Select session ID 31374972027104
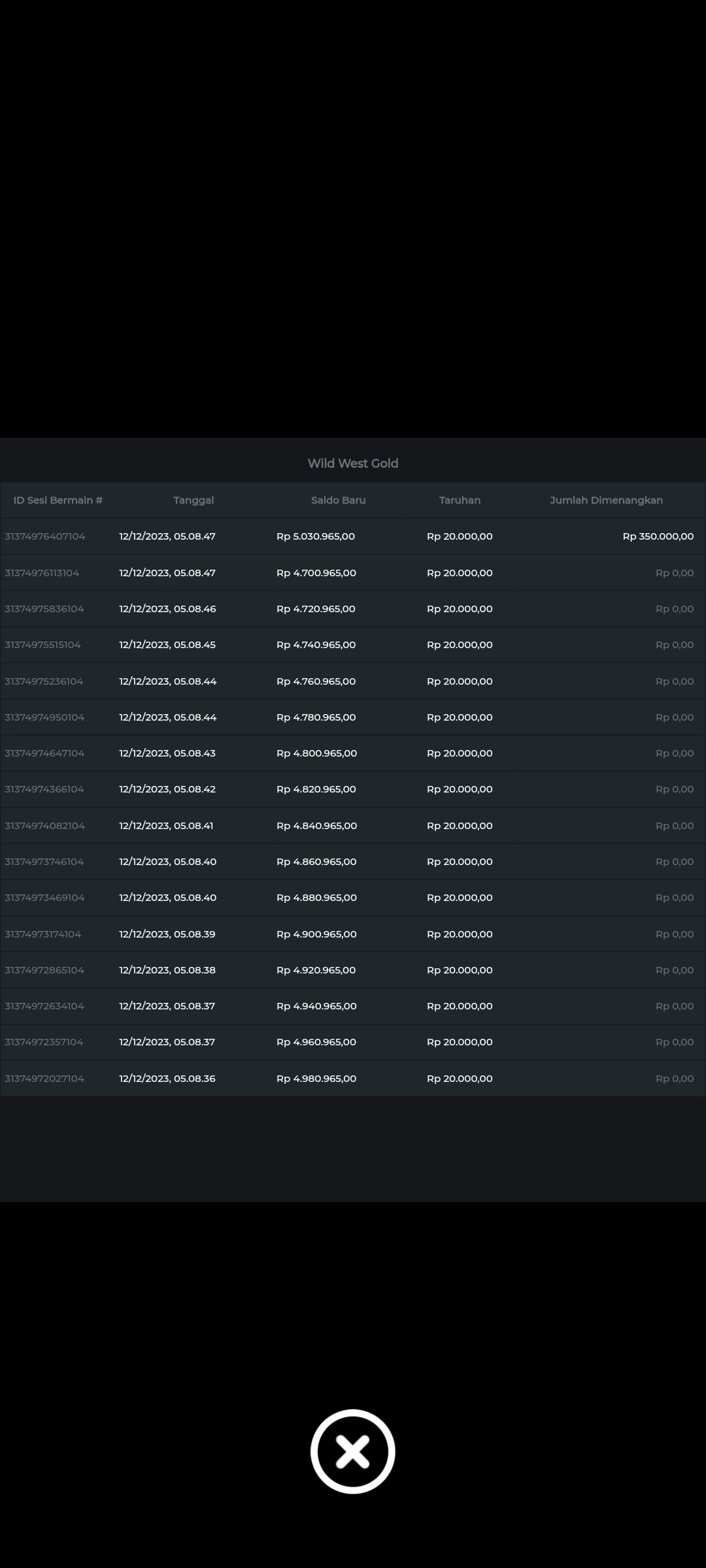The height and width of the screenshot is (1568, 706). (x=44, y=1079)
